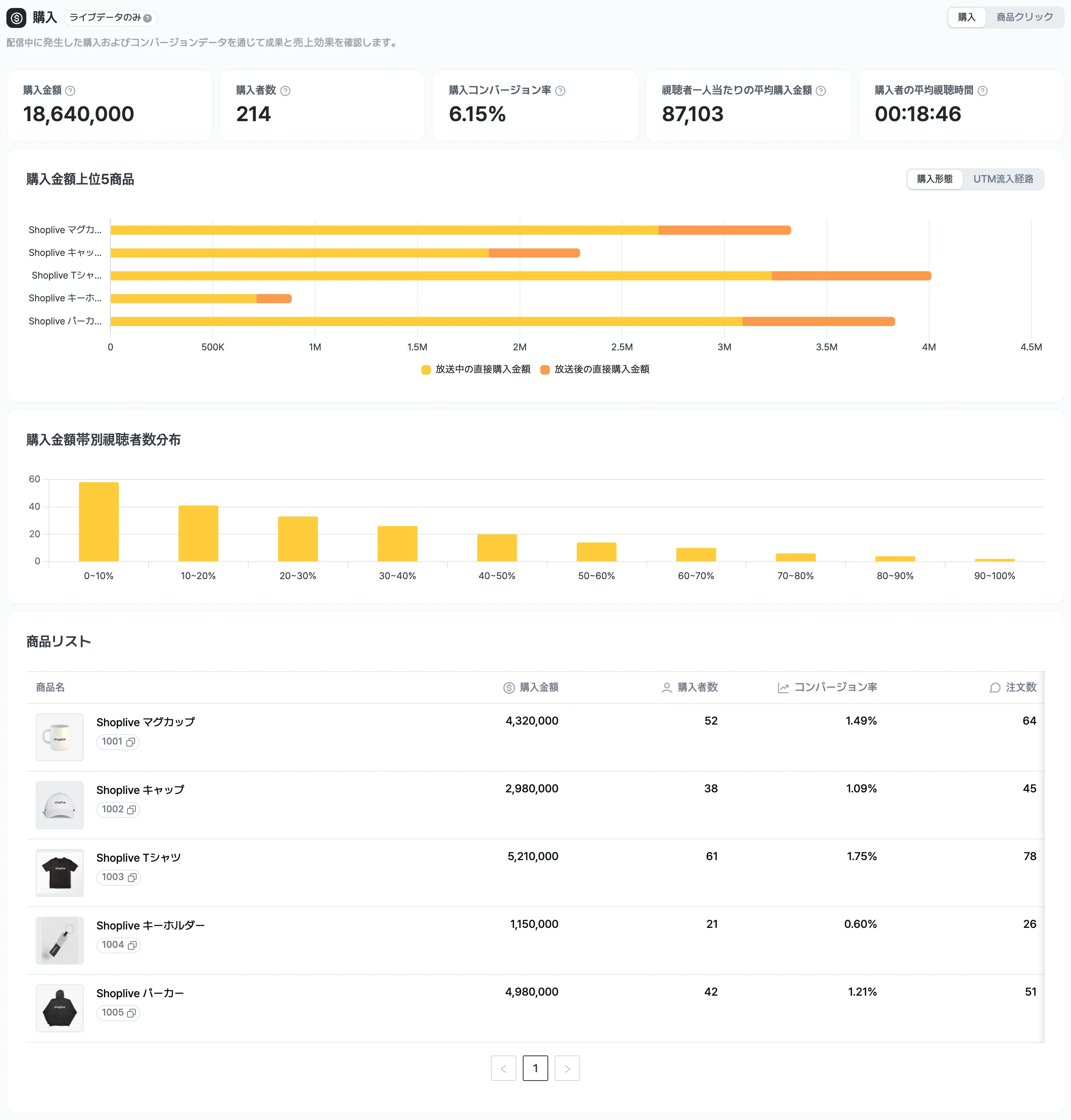Click the question mark in ライブデータのみ badge
This screenshot has height=1120, width=1071.
pyautogui.click(x=147, y=18)
